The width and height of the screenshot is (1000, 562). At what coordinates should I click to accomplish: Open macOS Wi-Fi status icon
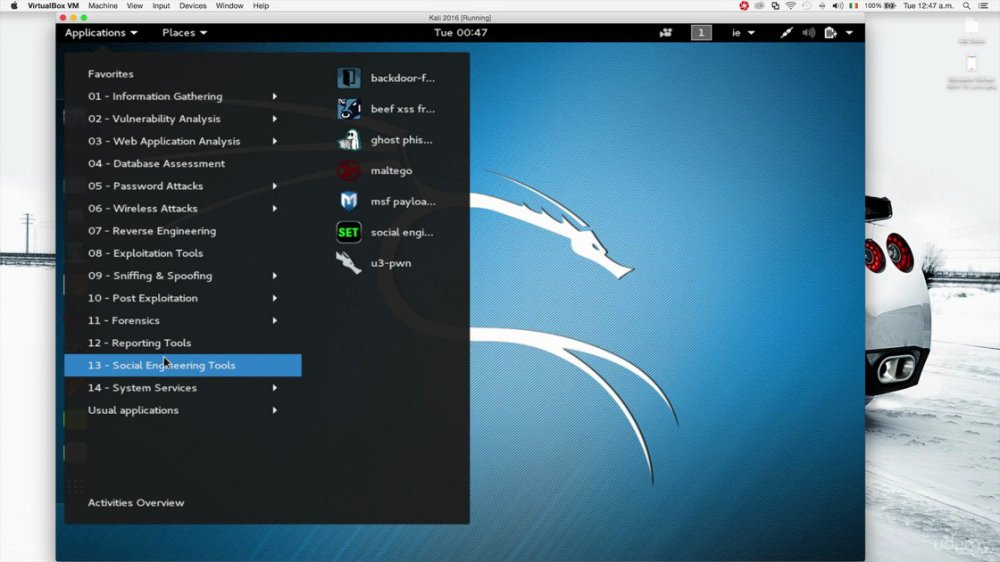click(791, 6)
